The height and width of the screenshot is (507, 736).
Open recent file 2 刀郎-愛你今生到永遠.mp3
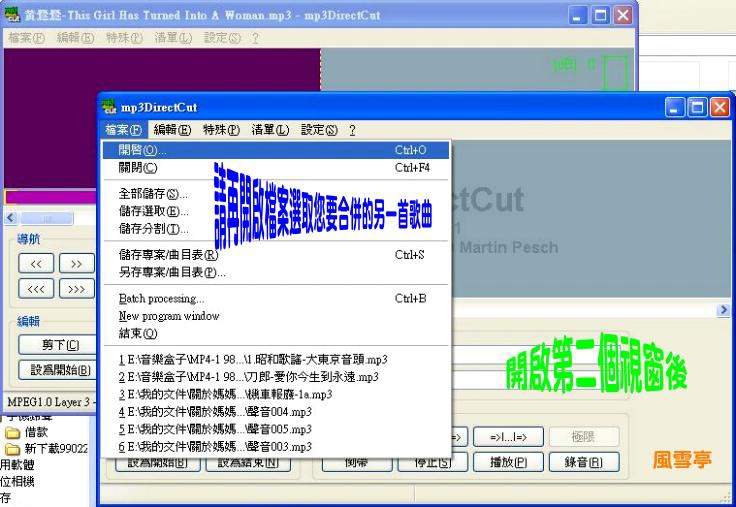pyautogui.click(x=276, y=377)
